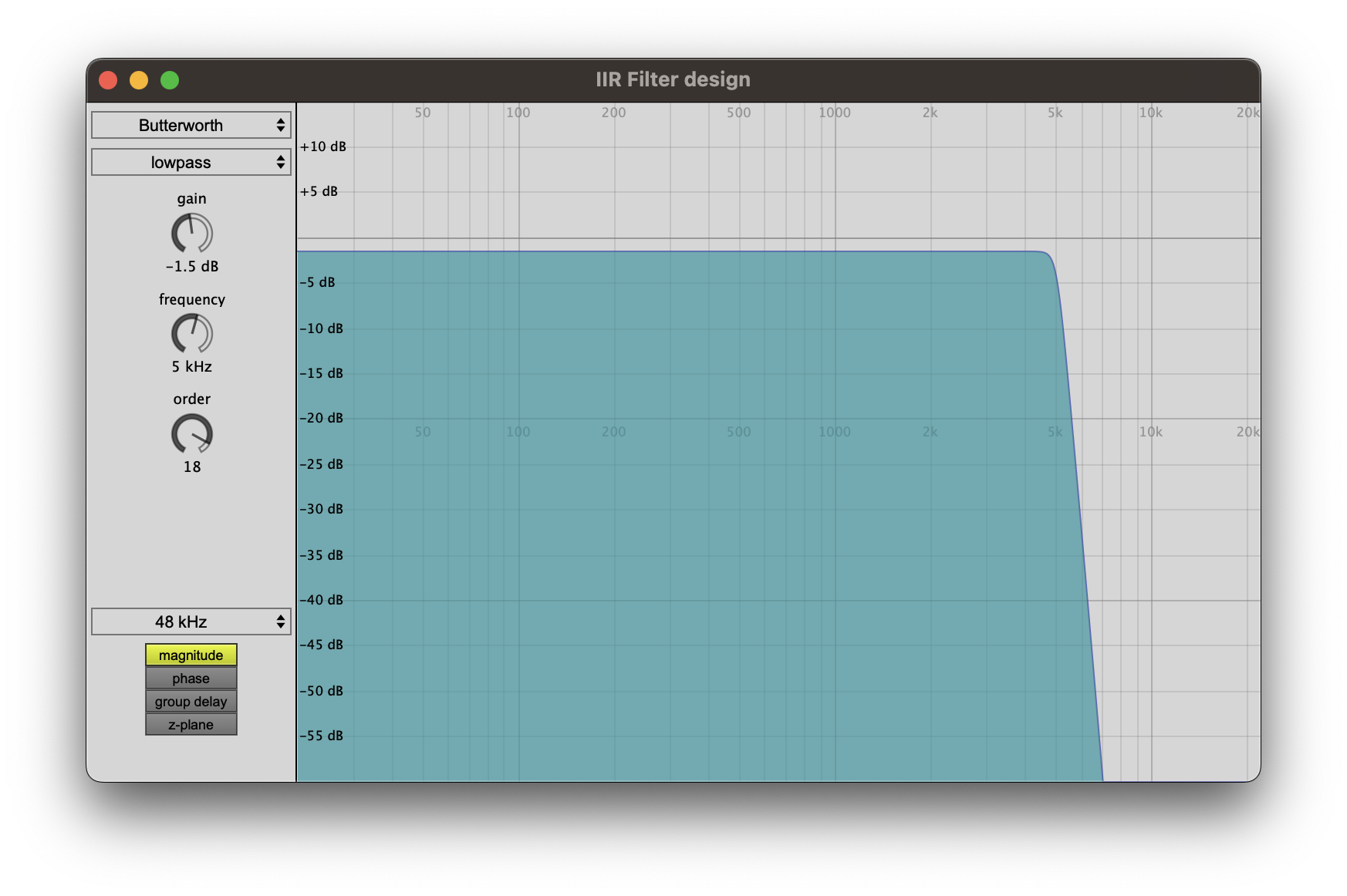The width and height of the screenshot is (1347, 896).
Task: Open the lowpass response type dropdown
Action: (x=191, y=162)
